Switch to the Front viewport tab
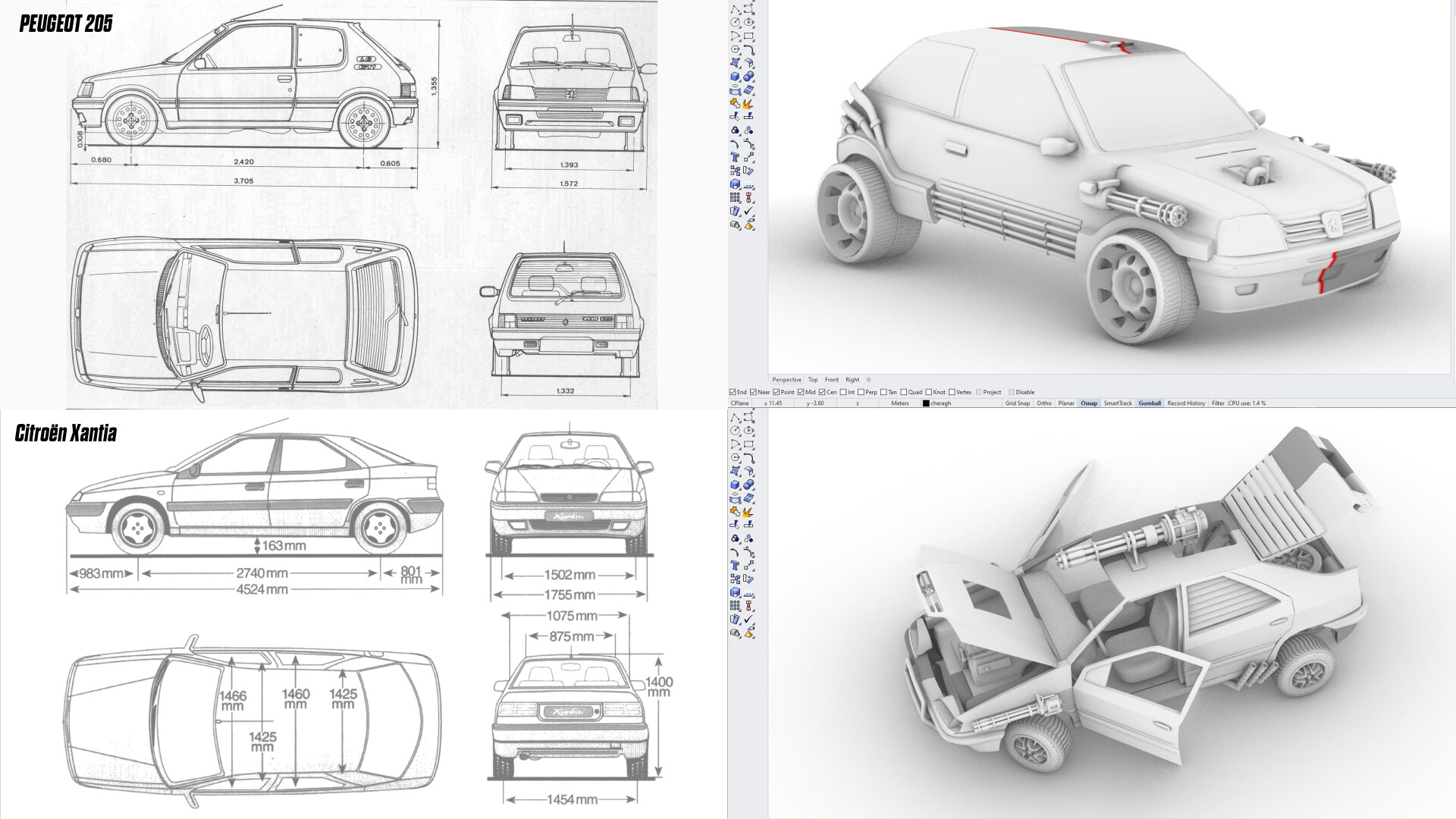1456x819 pixels. 831,380
